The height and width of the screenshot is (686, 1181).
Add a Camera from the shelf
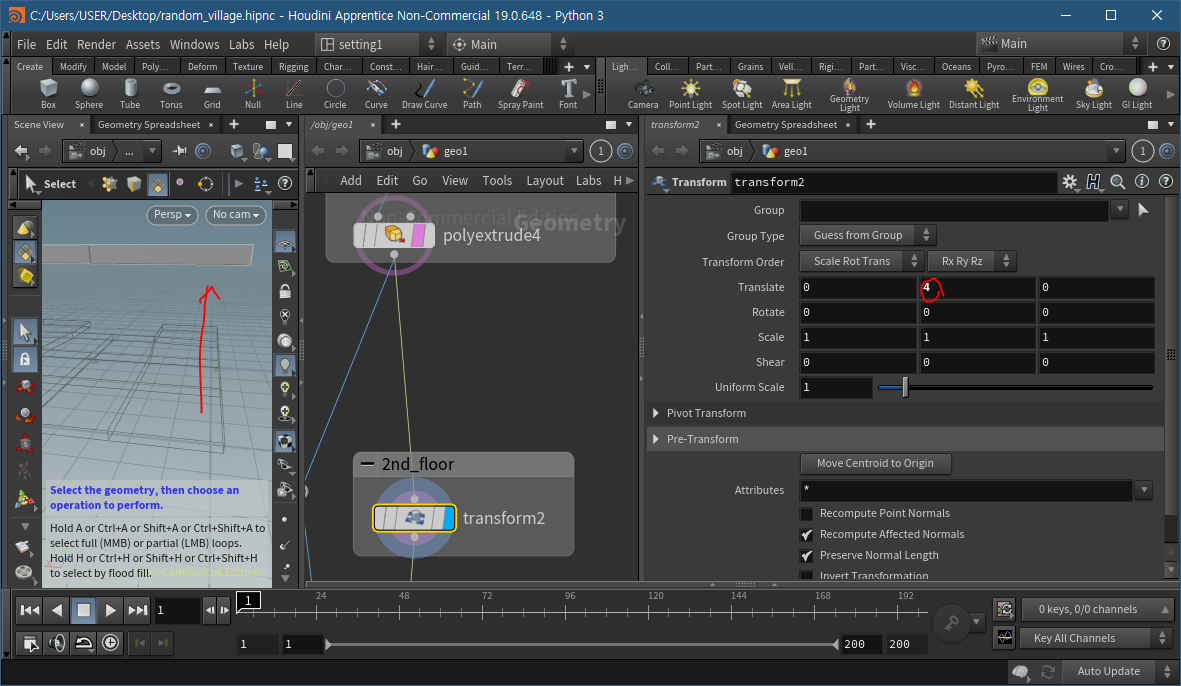[x=643, y=94]
